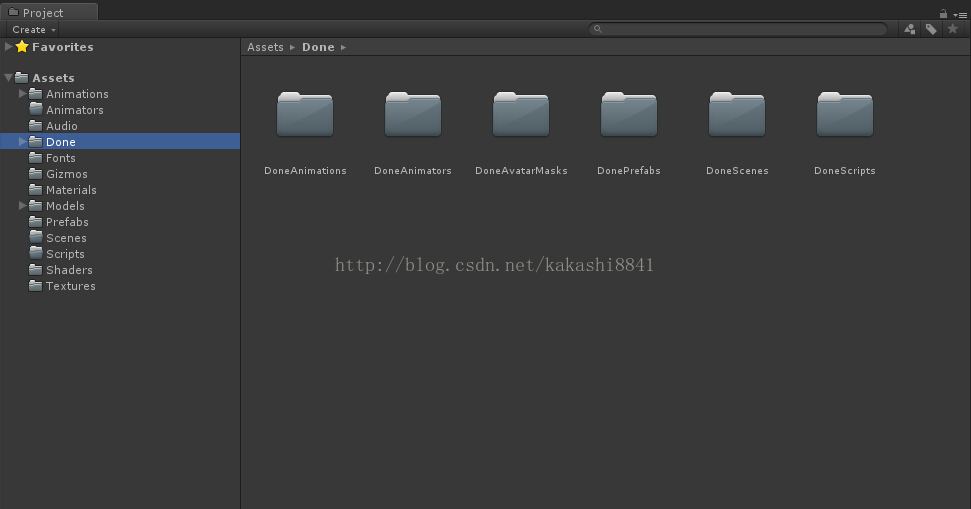The width and height of the screenshot is (971, 509).
Task: Click the Prefabs folder icon in tree
Action: (35, 222)
